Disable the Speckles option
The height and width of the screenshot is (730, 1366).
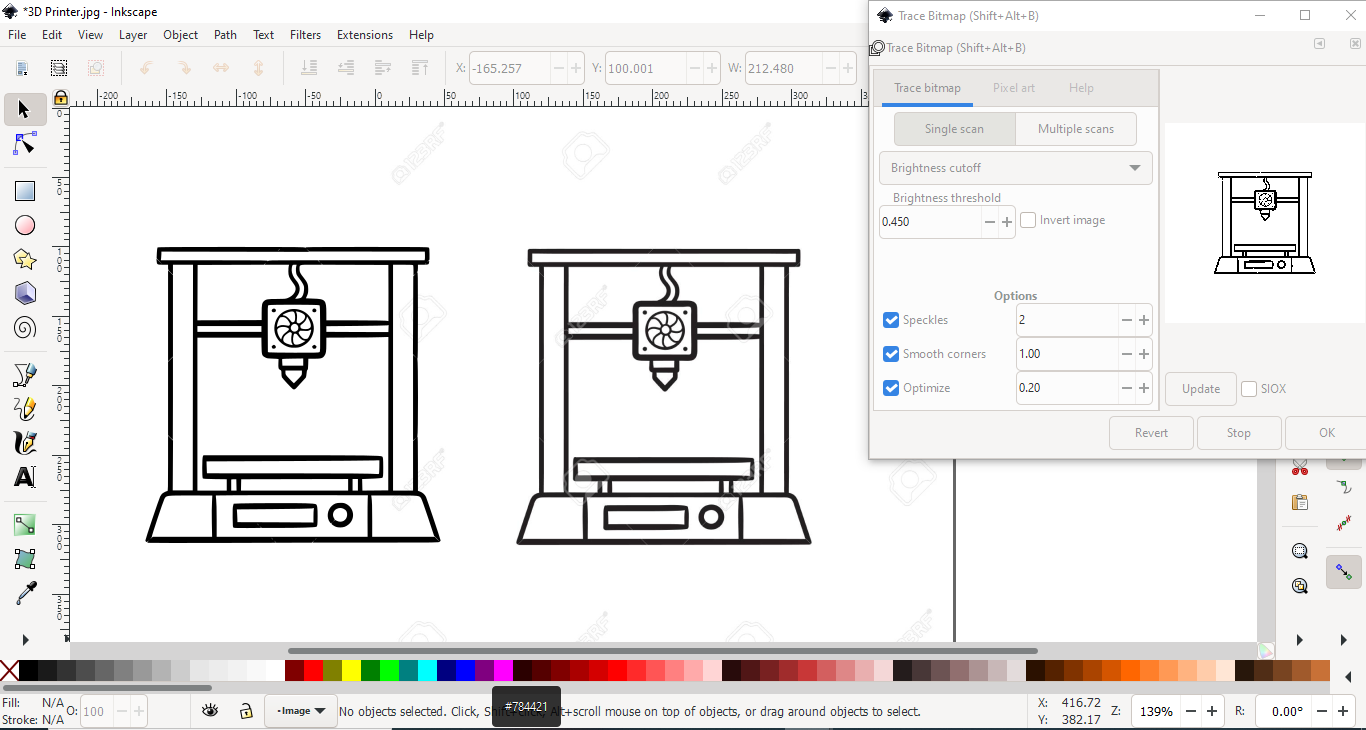point(890,320)
